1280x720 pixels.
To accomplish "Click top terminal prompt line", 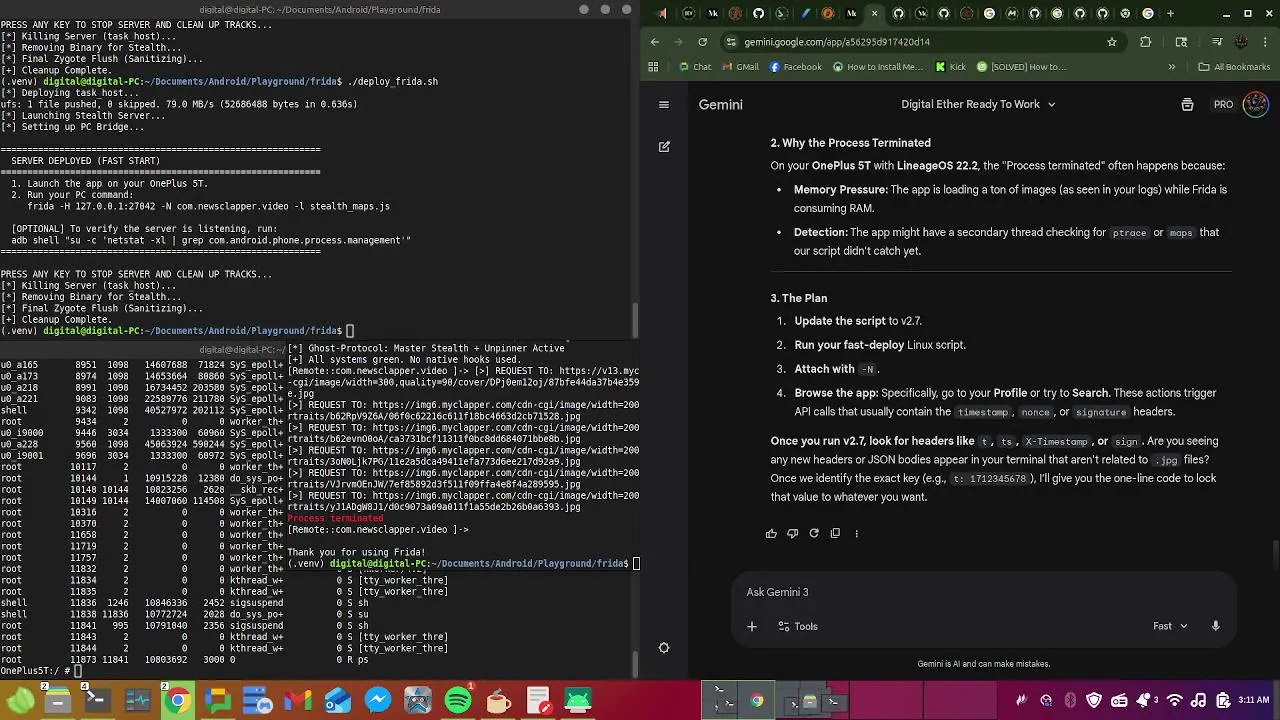I will (x=177, y=331).
